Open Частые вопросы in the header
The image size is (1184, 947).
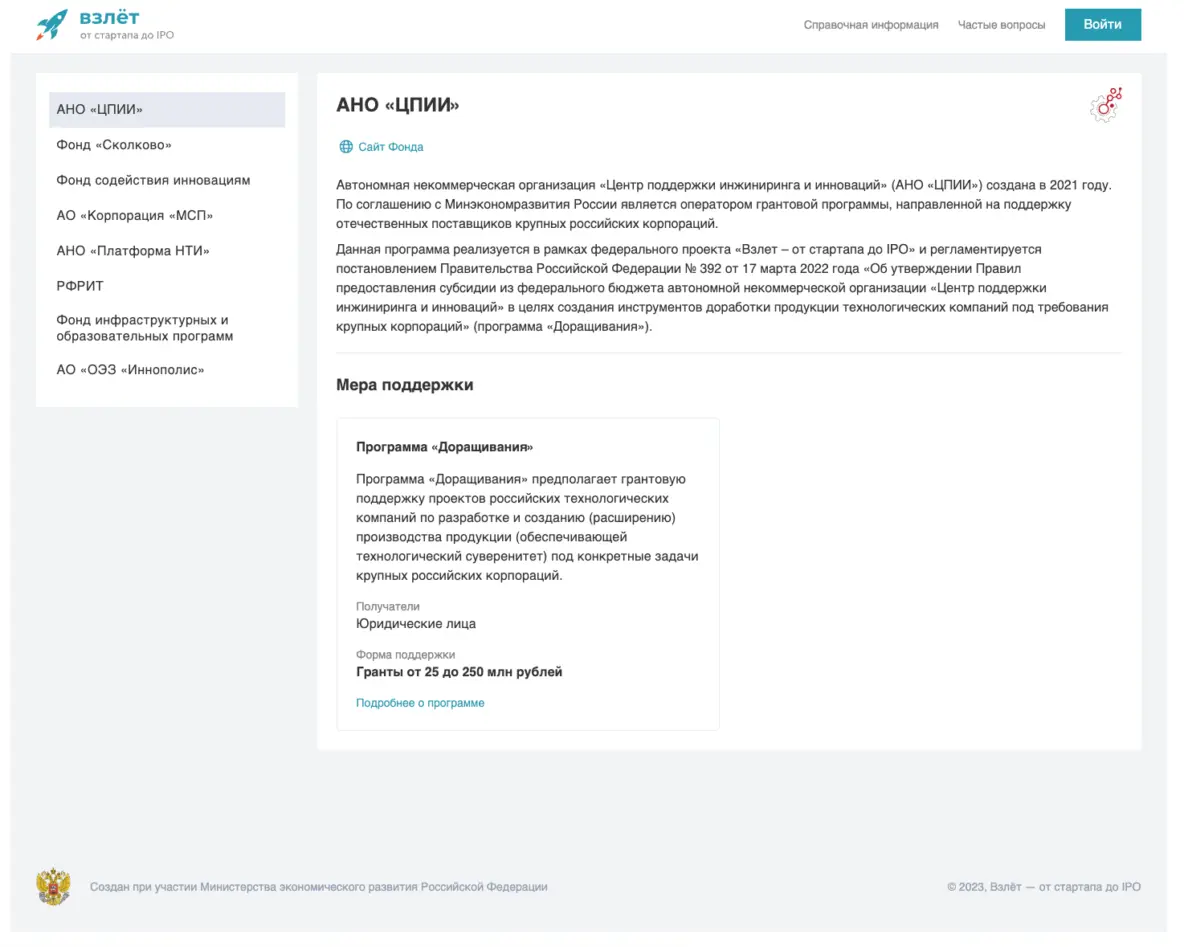[x=1001, y=25]
